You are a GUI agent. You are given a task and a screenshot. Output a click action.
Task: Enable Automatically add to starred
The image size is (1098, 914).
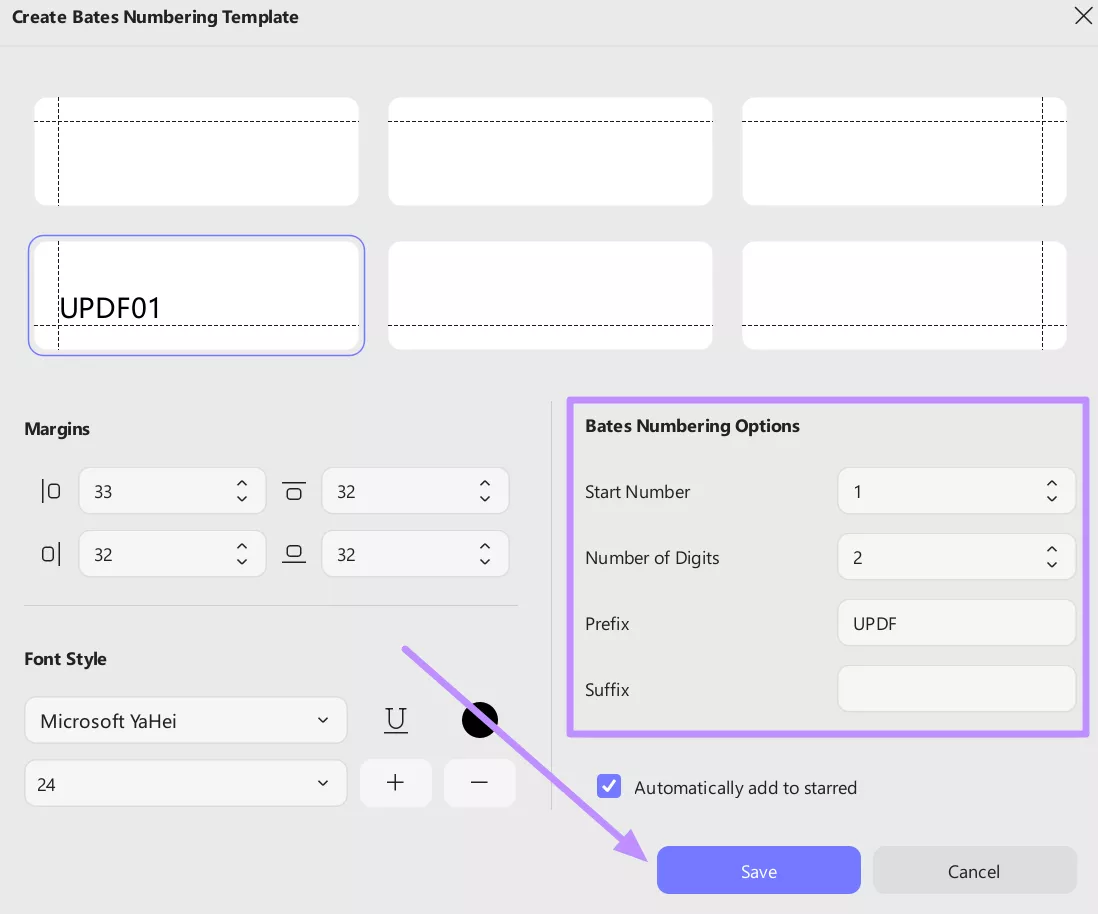[609, 787]
